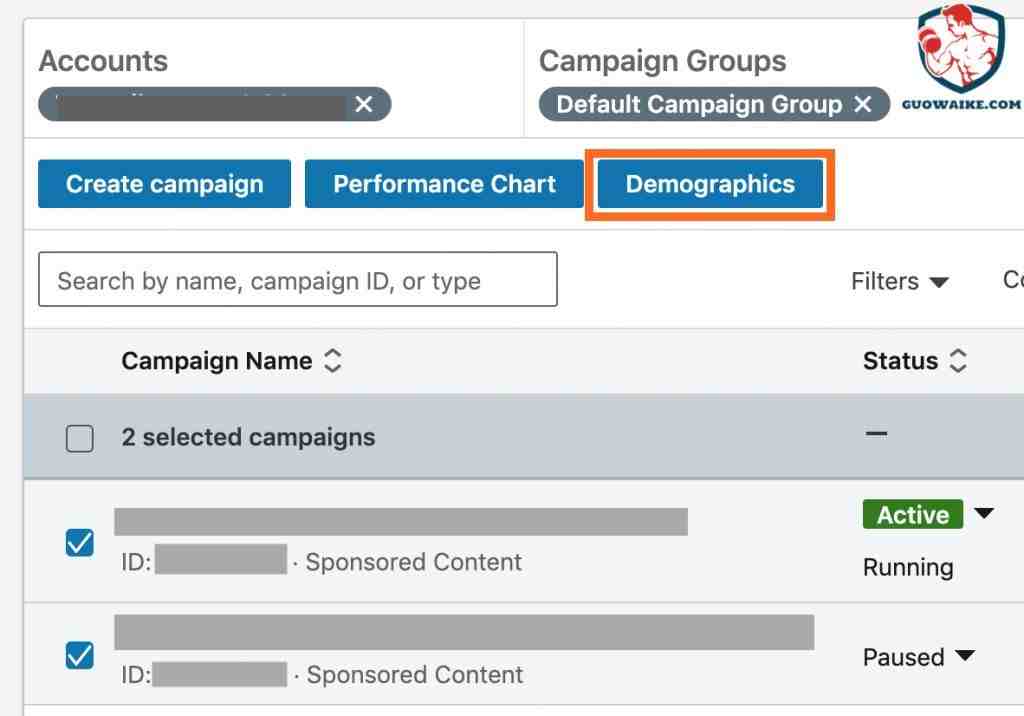Screen dimensions: 1024x716
Task: Toggle the '2 selected campaigns' checkbox
Action: pyautogui.click(x=80, y=438)
